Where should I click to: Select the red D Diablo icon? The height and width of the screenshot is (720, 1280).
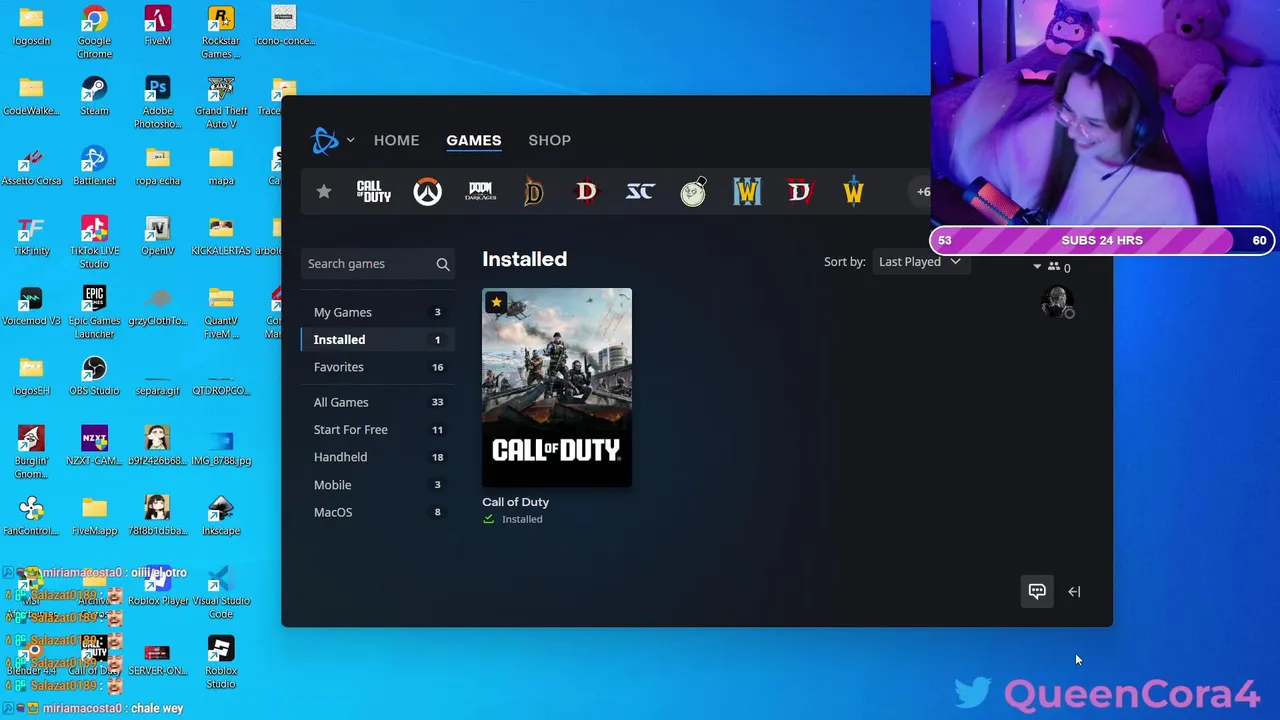(587, 192)
